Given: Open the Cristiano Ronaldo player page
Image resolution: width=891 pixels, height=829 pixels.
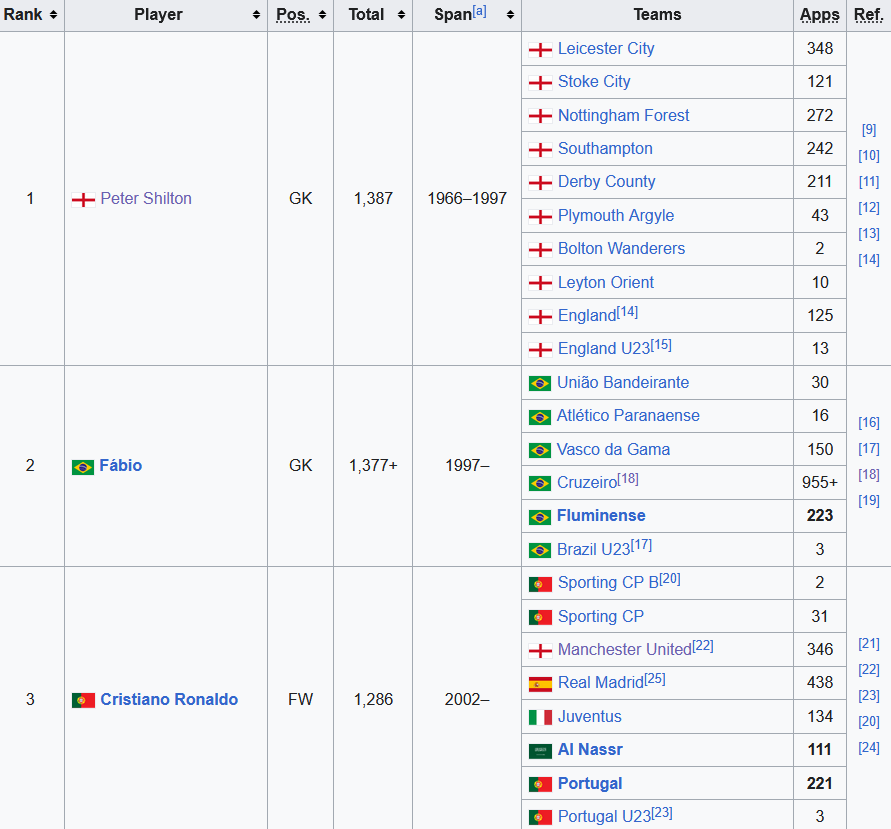Looking at the screenshot, I should [x=169, y=699].
